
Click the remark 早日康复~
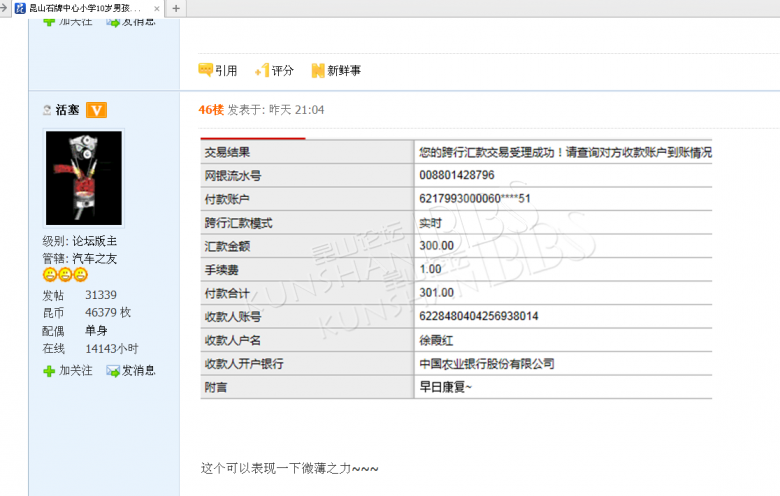(446, 387)
